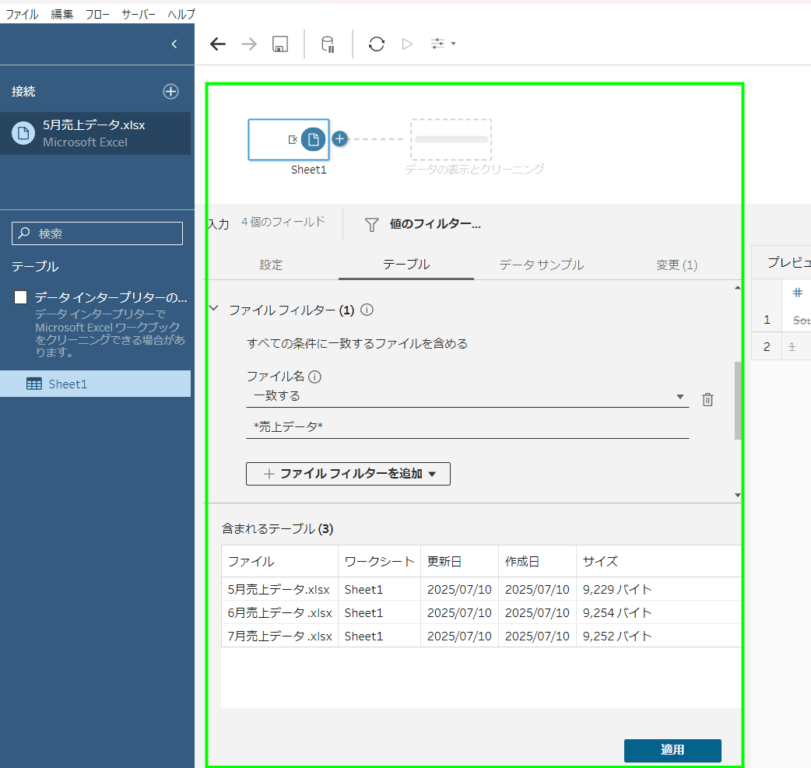Click the save flow icon
This screenshot has width=811, height=768.
tap(281, 44)
